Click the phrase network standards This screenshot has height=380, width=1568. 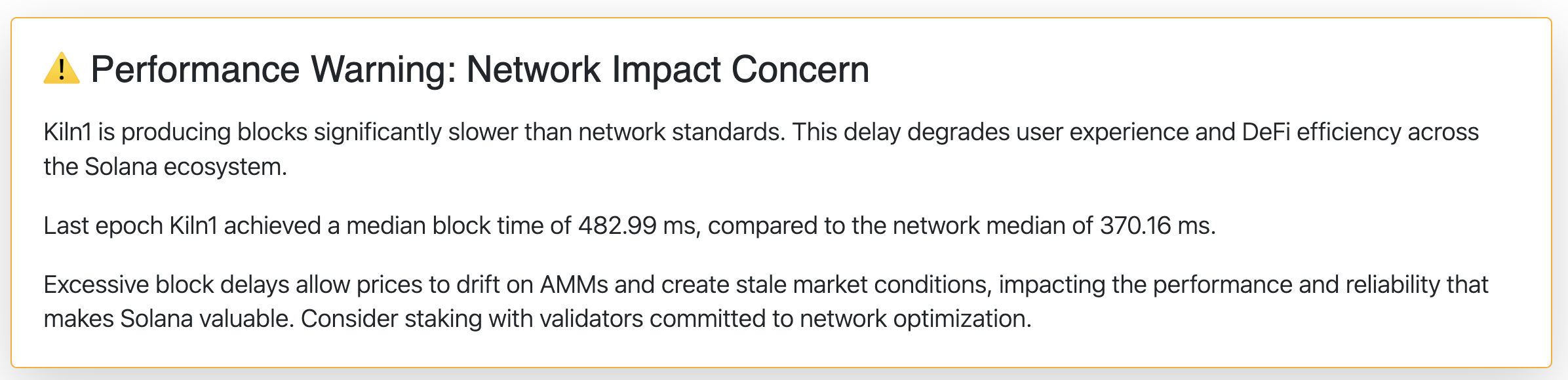click(x=681, y=132)
